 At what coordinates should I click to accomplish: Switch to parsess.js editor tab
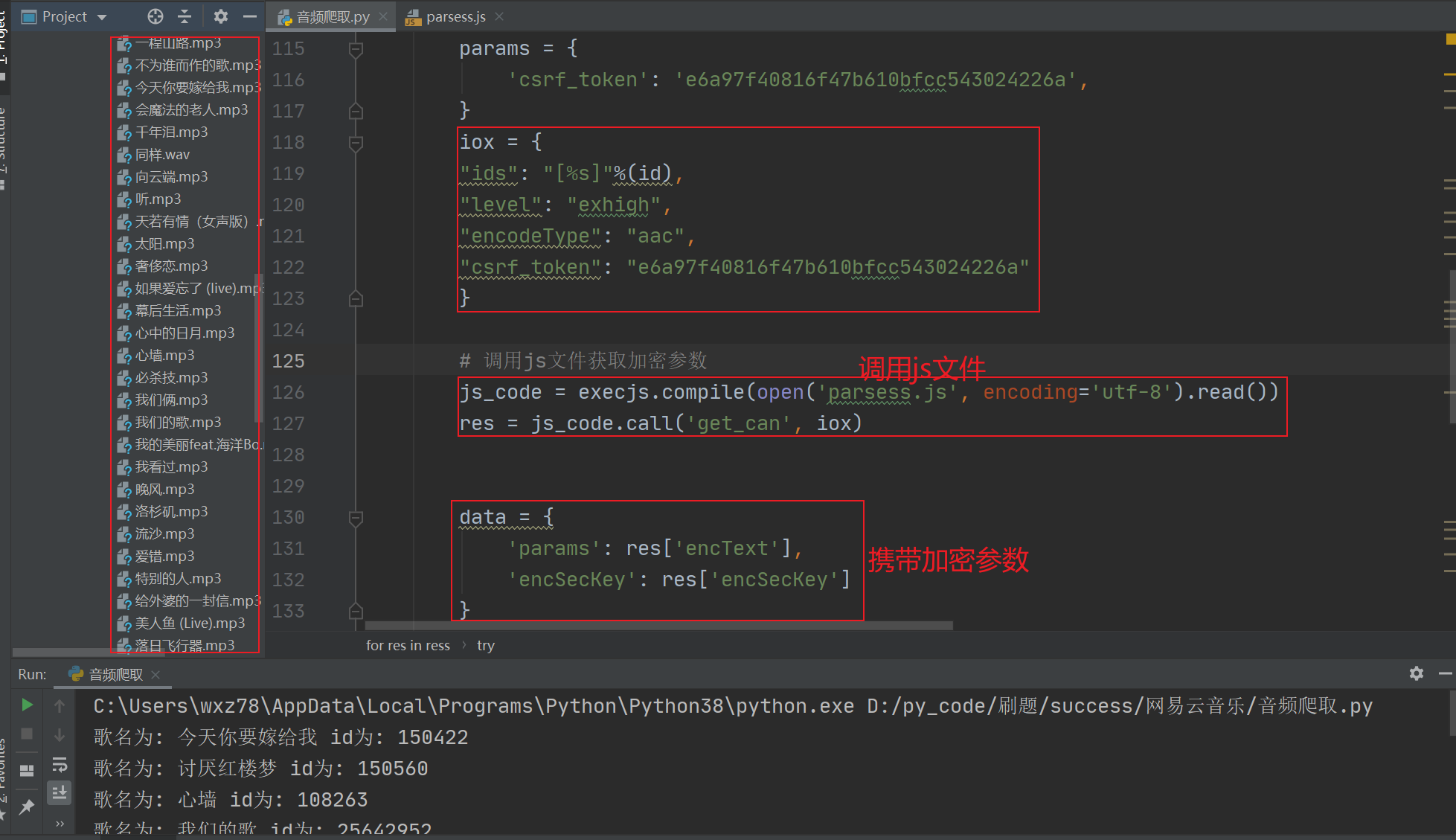455,16
